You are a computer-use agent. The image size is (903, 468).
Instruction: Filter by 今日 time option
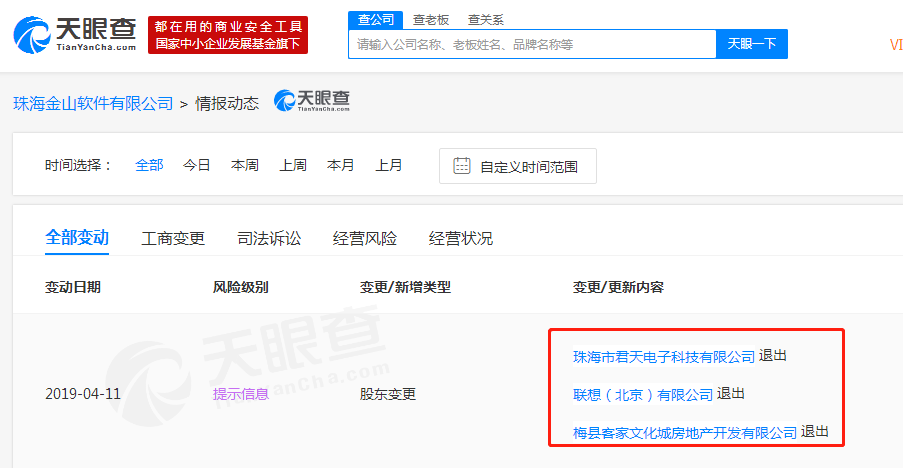pyautogui.click(x=197, y=166)
